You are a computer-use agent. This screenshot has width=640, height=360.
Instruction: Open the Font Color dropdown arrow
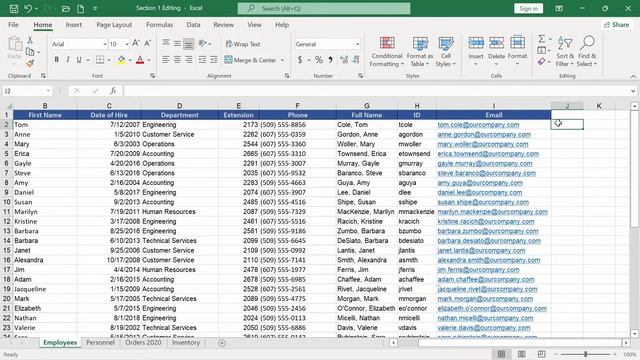coord(149,60)
